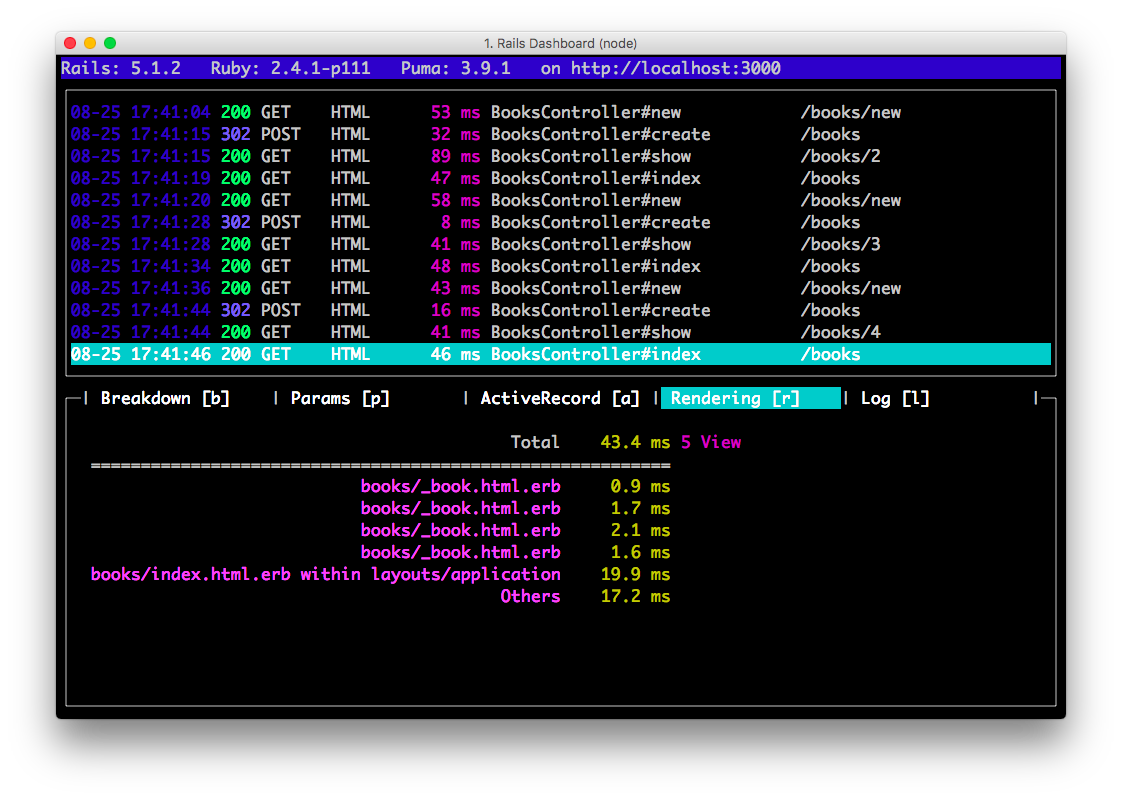Click the Others 17.2 ms entry

585,597
